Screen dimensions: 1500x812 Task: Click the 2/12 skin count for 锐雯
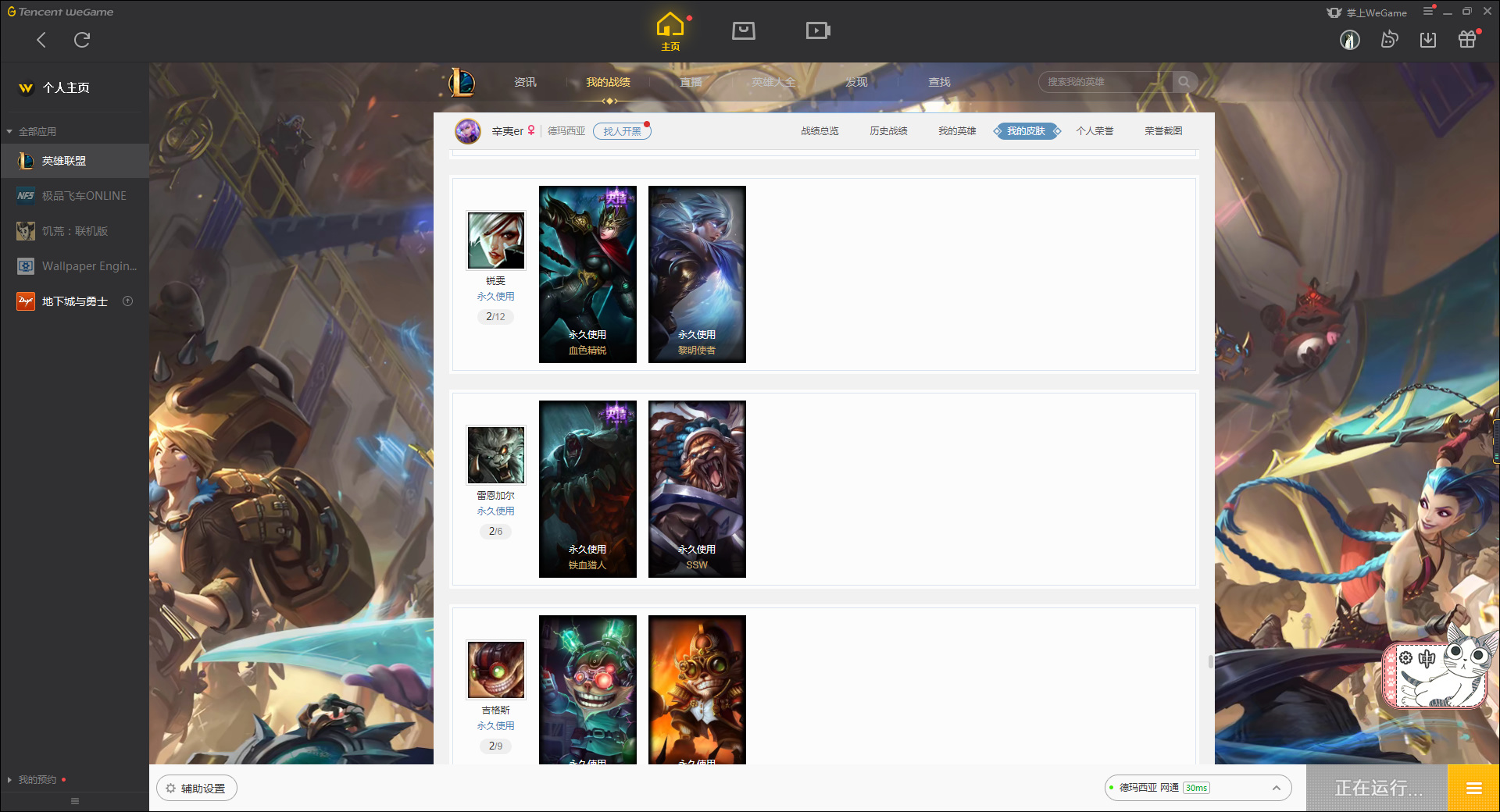495,316
